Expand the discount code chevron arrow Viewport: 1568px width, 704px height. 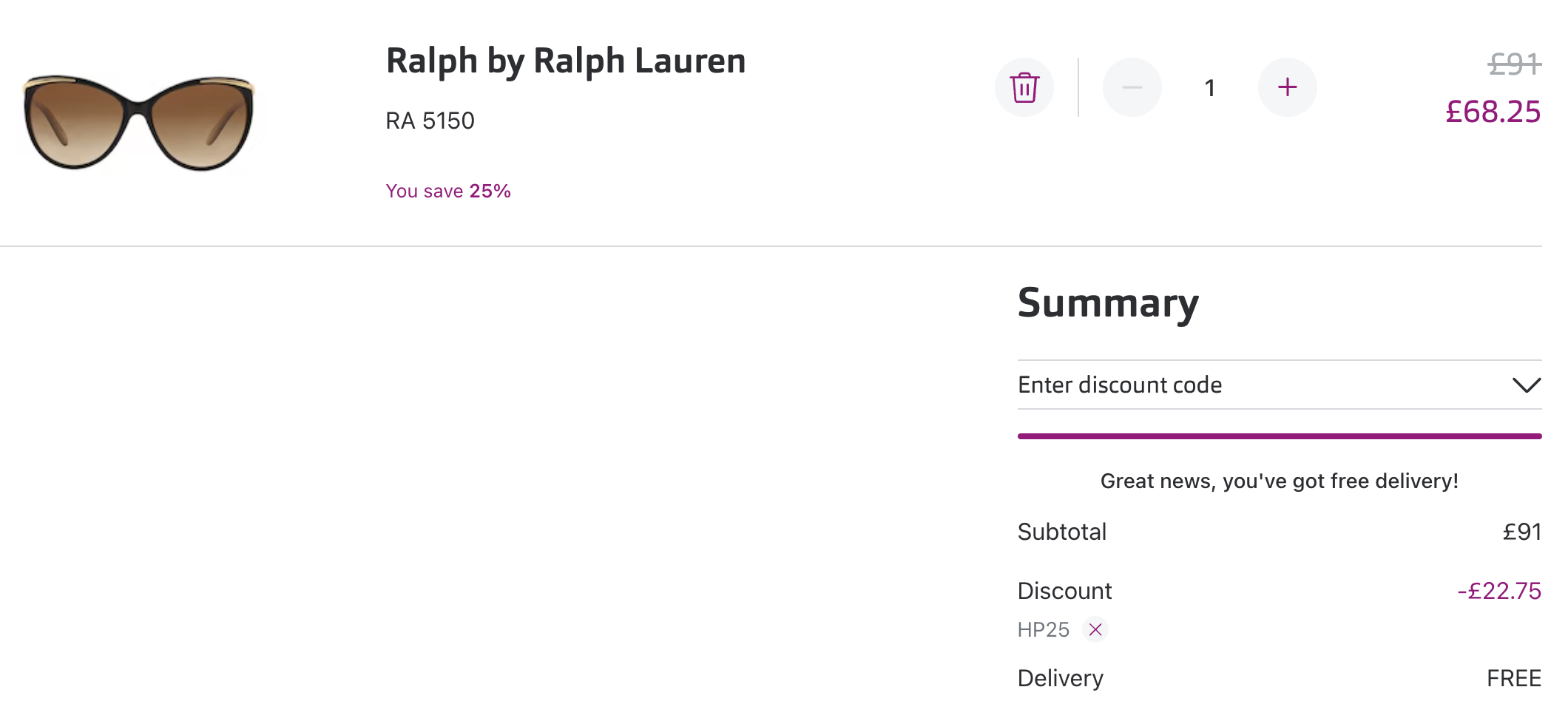1527,385
